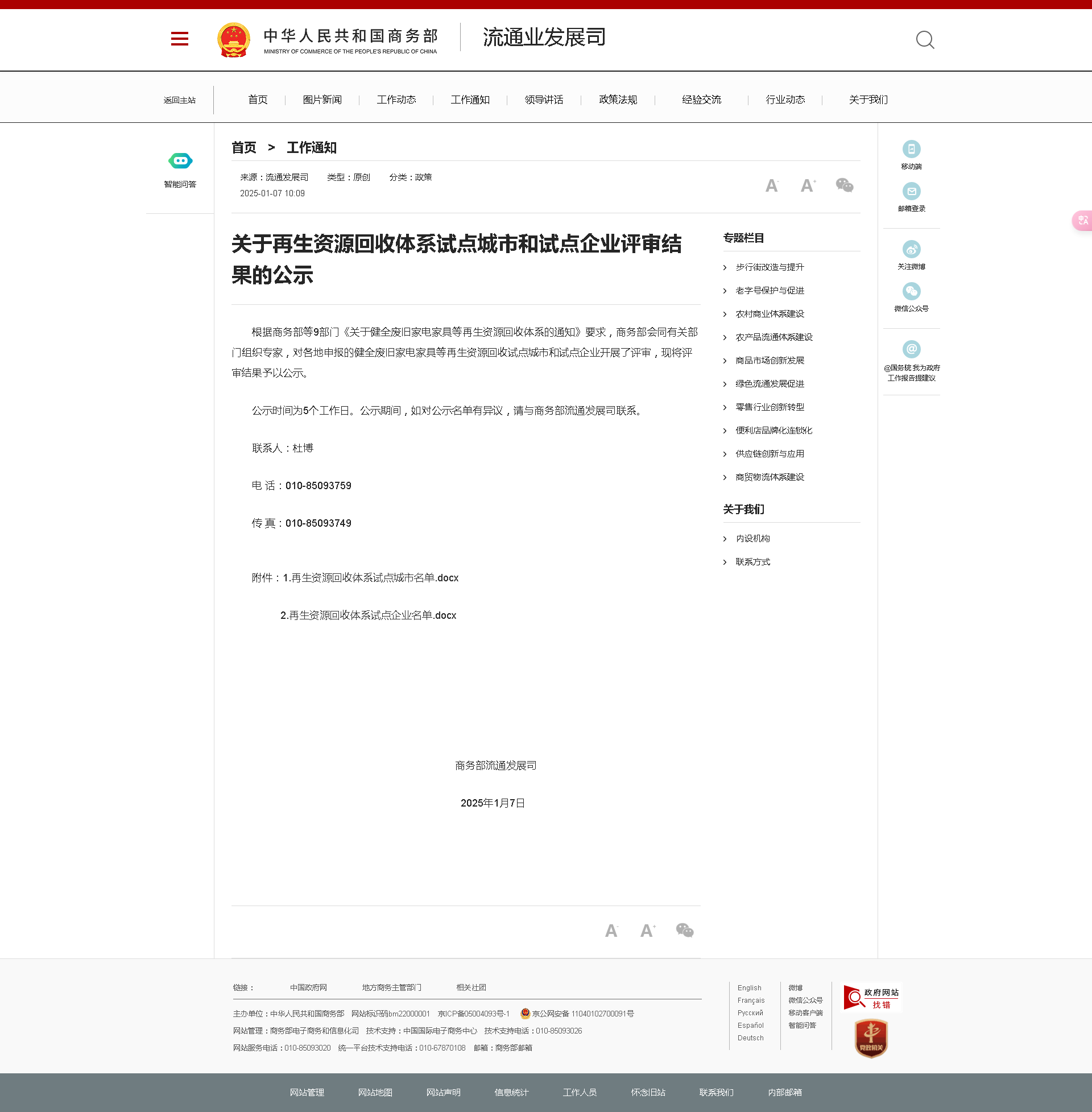This screenshot has height=1112, width=1092.
Task: Click the @国务院 suggestion icon
Action: pyautogui.click(x=911, y=349)
